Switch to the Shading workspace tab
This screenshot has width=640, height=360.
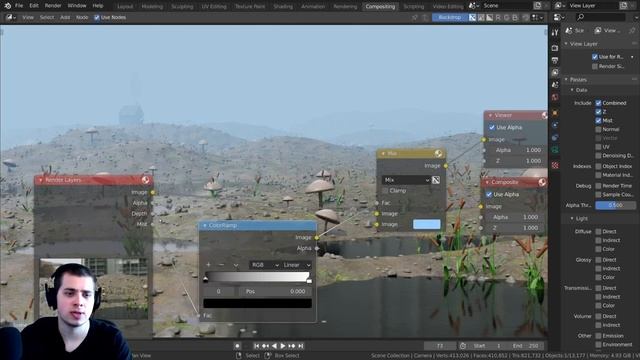283,7
